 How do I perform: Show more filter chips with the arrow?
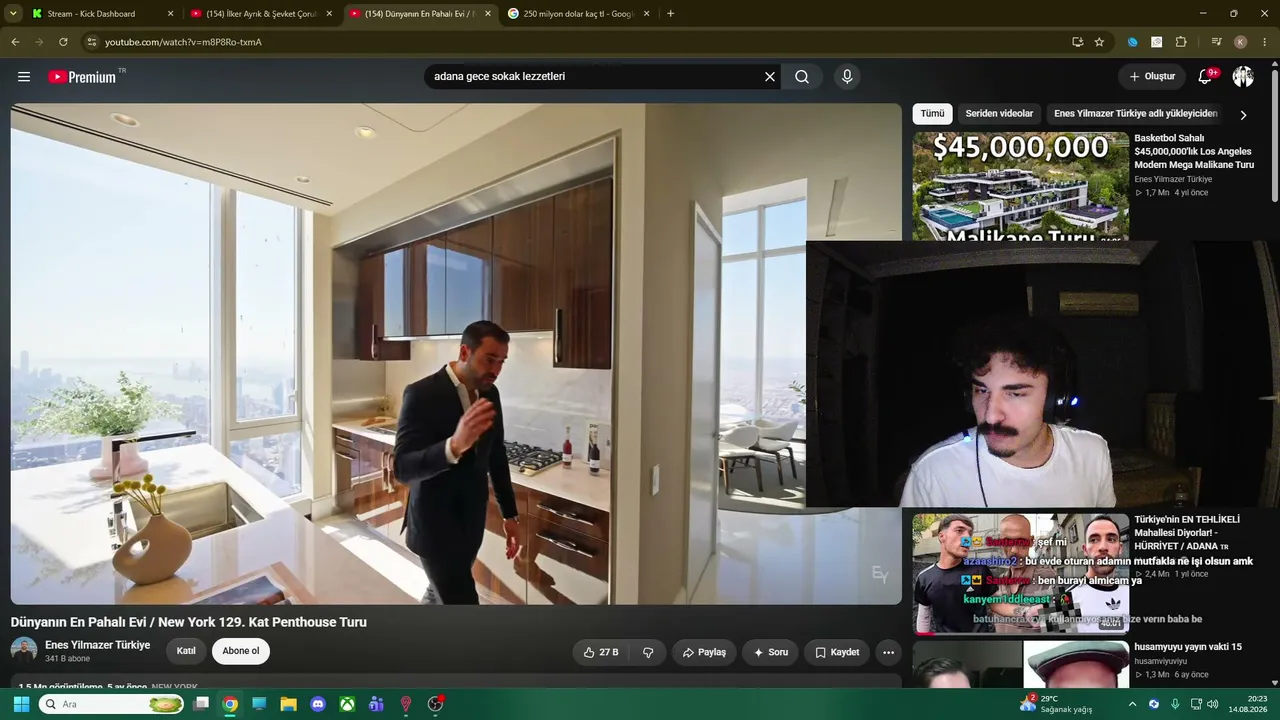tap(1243, 115)
